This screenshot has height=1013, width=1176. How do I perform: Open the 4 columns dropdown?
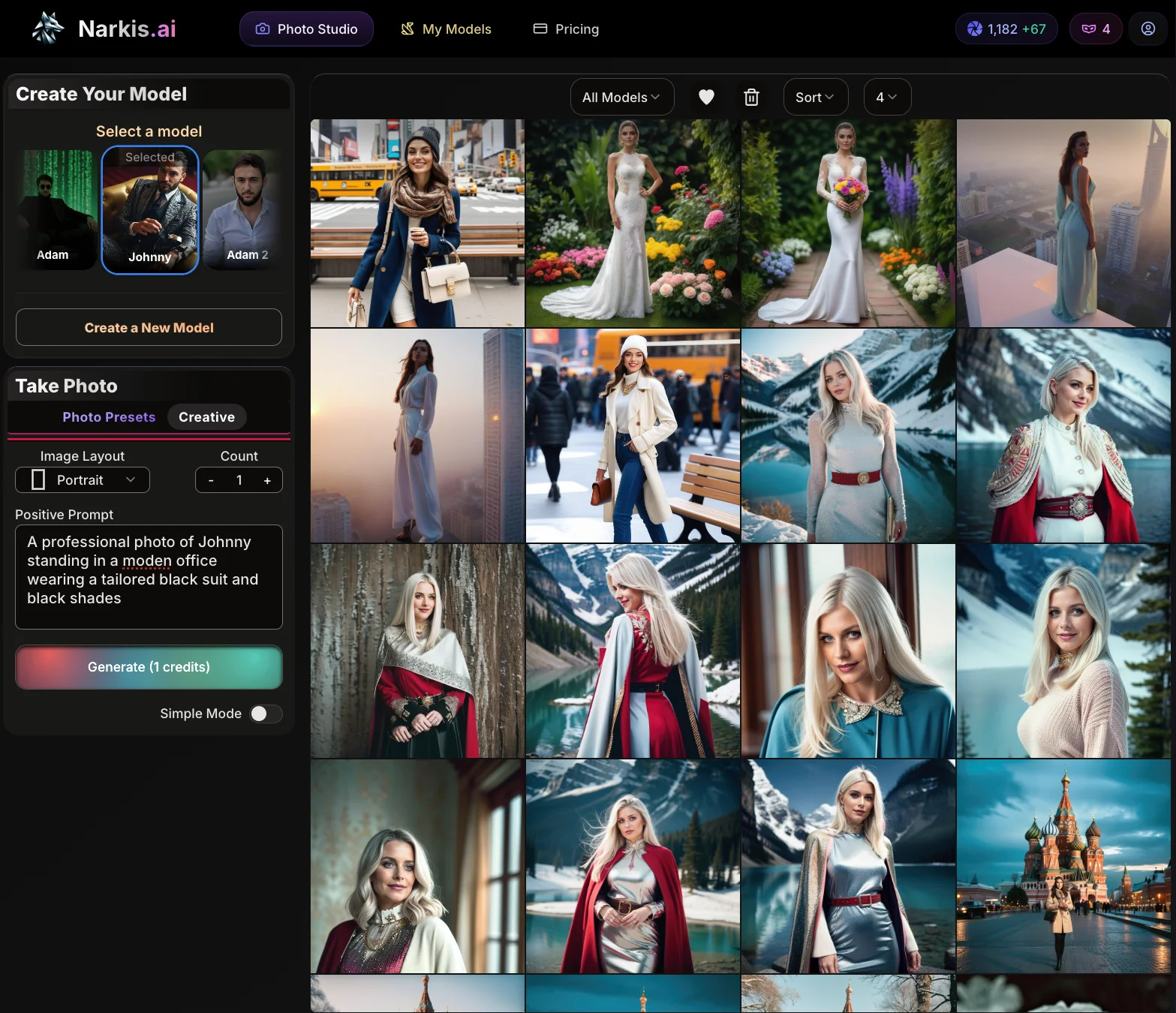click(x=887, y=98)
